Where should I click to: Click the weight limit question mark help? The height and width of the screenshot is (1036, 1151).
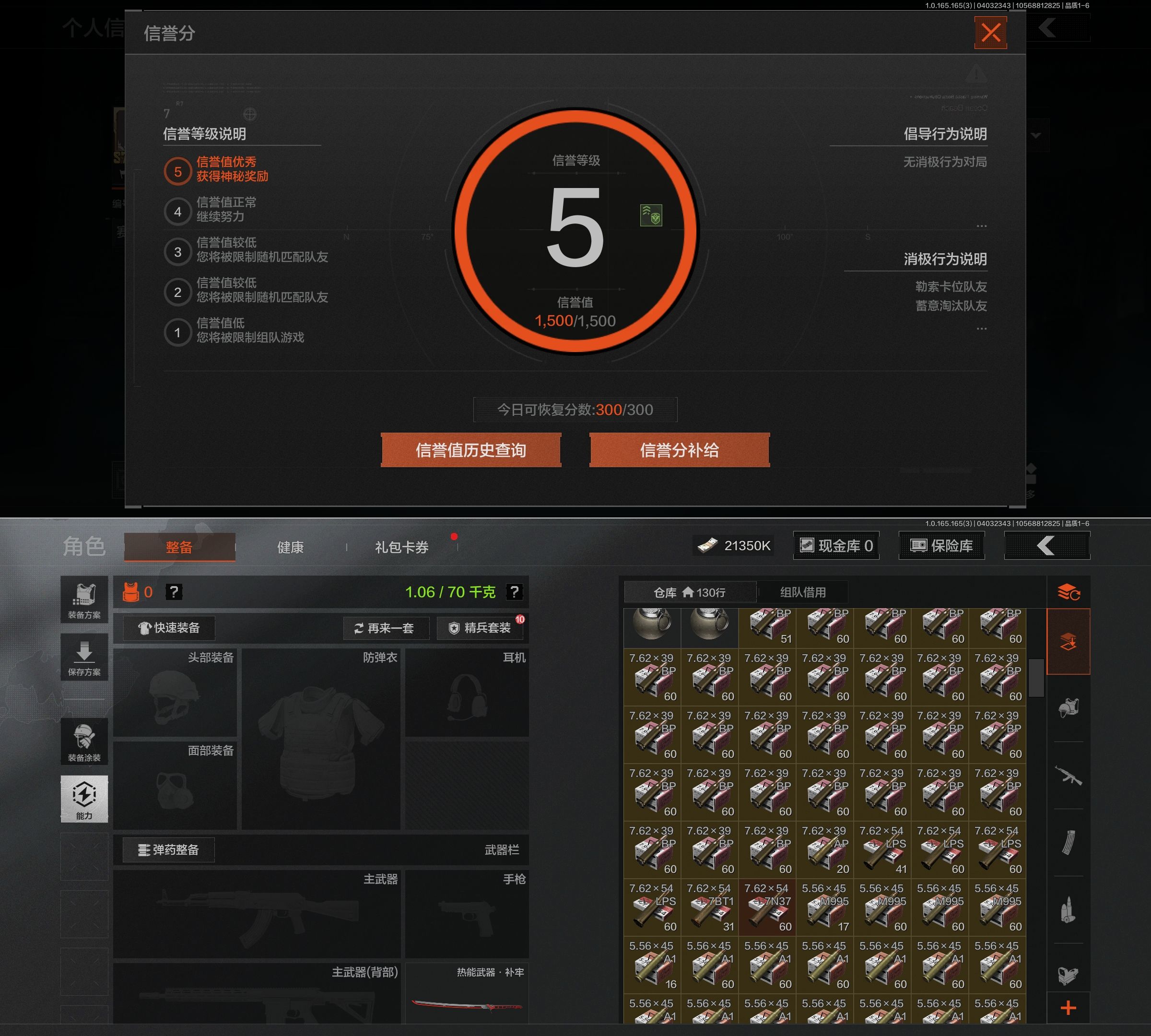point(514,592)
